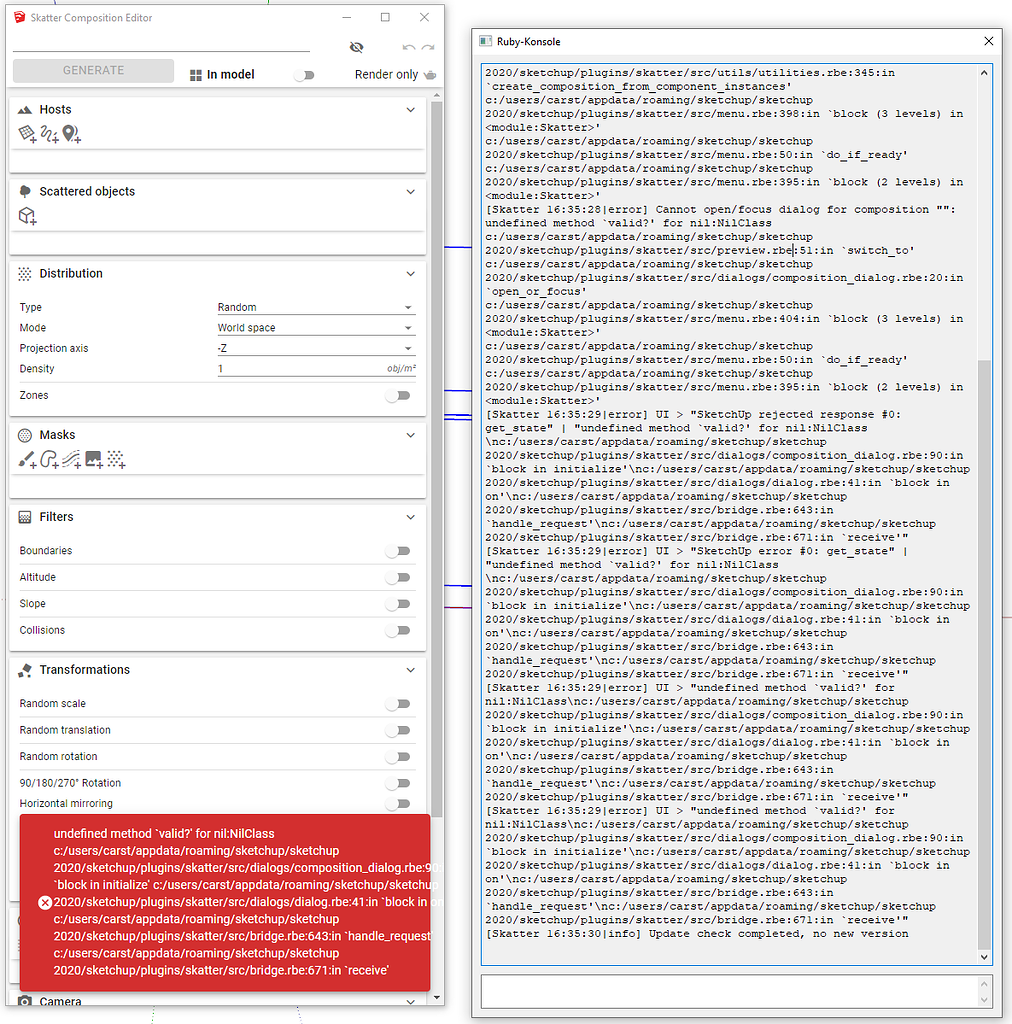This screenshot has width=1012, height=1024.
Task: Enable the Zones toggle
Action: (x=399, y=395)
